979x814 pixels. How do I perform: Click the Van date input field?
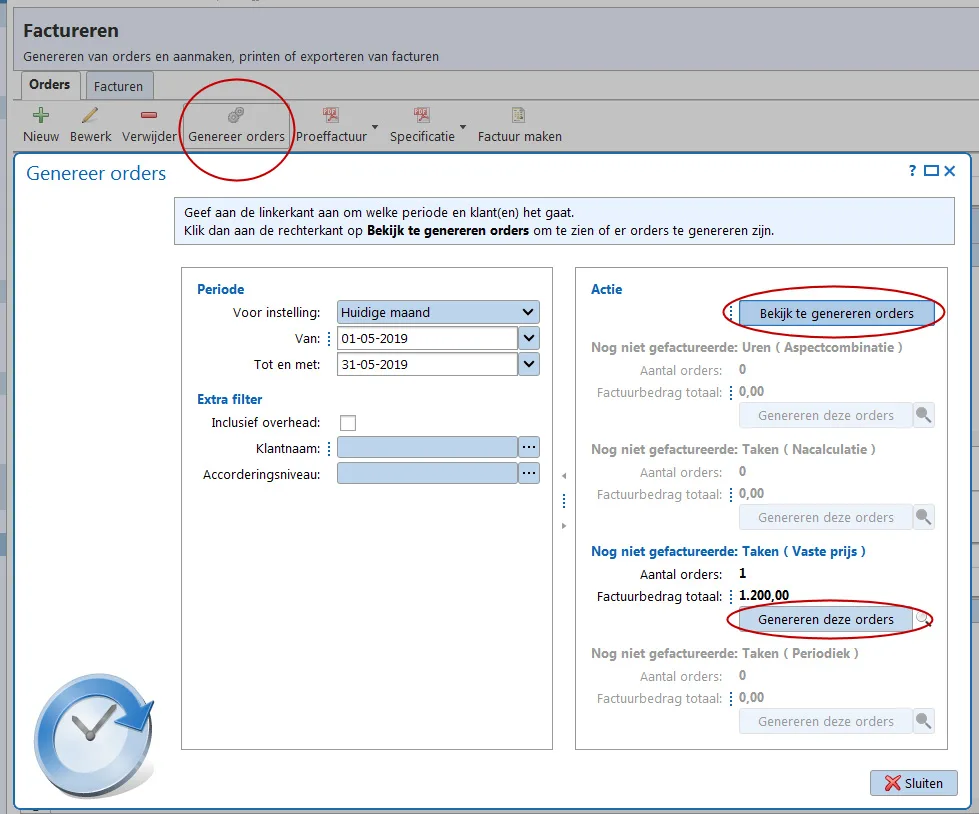click(x=427, y=338)
